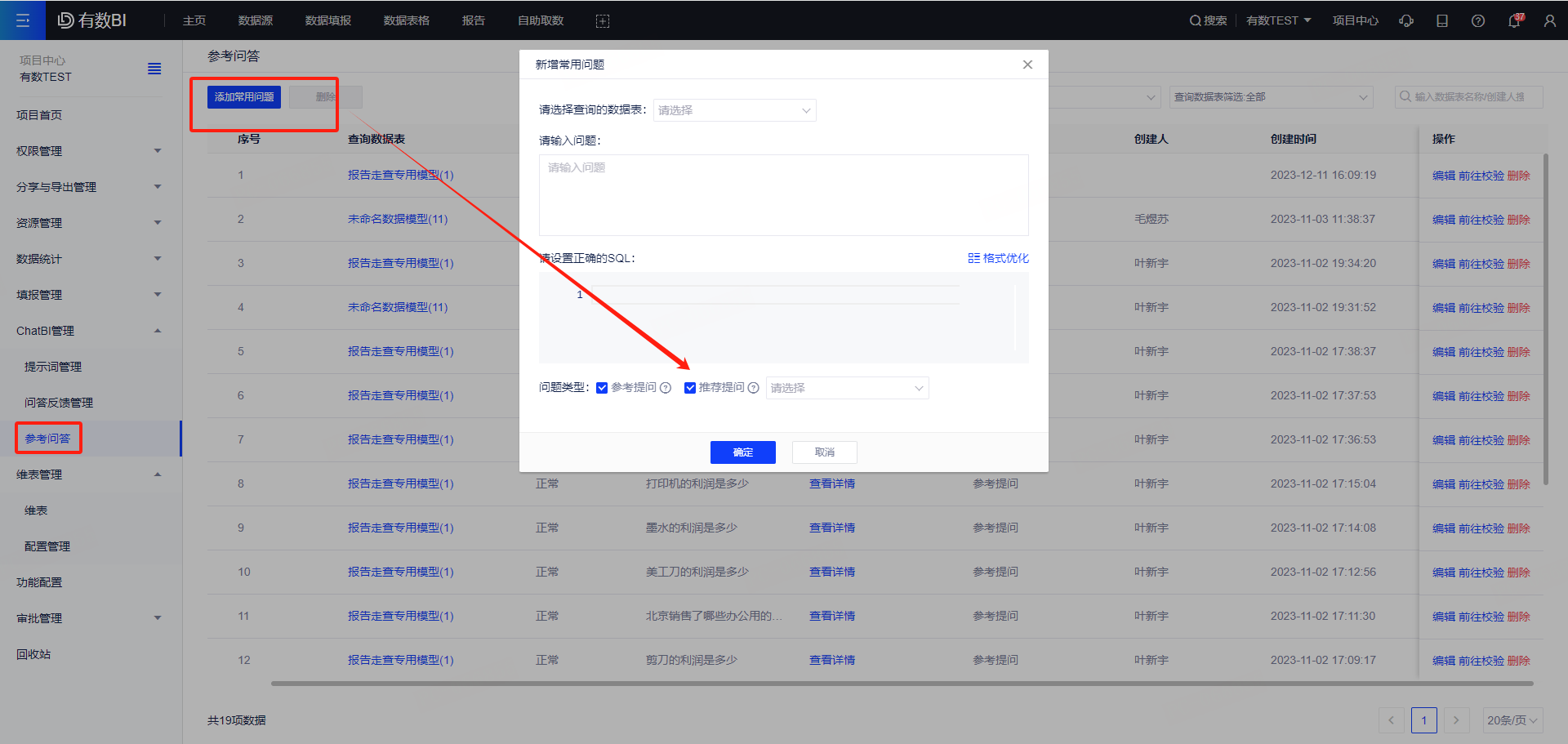Screen dimensions: 1568x744
Task: Open the 数据源 menu in navbar
Action: pyautogui.click(x=256, y=20)
